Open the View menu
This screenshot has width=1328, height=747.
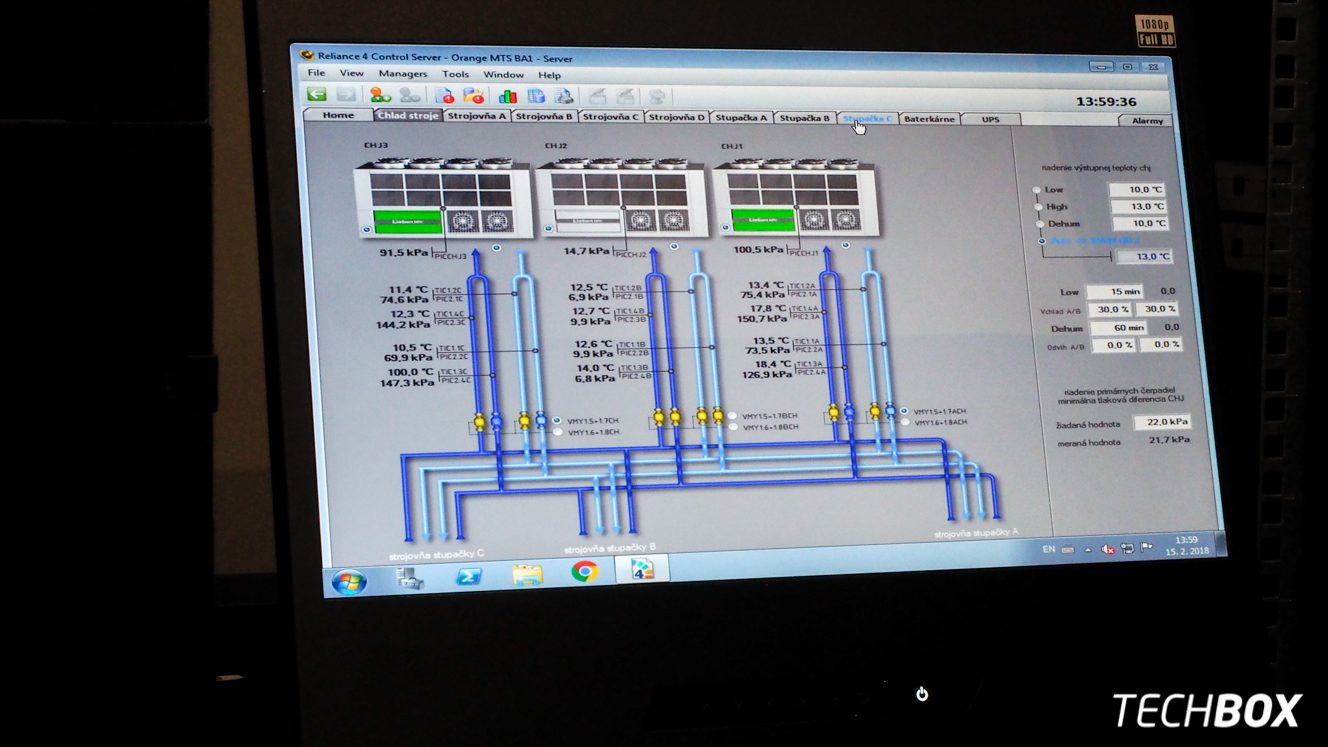coord(351,74)
